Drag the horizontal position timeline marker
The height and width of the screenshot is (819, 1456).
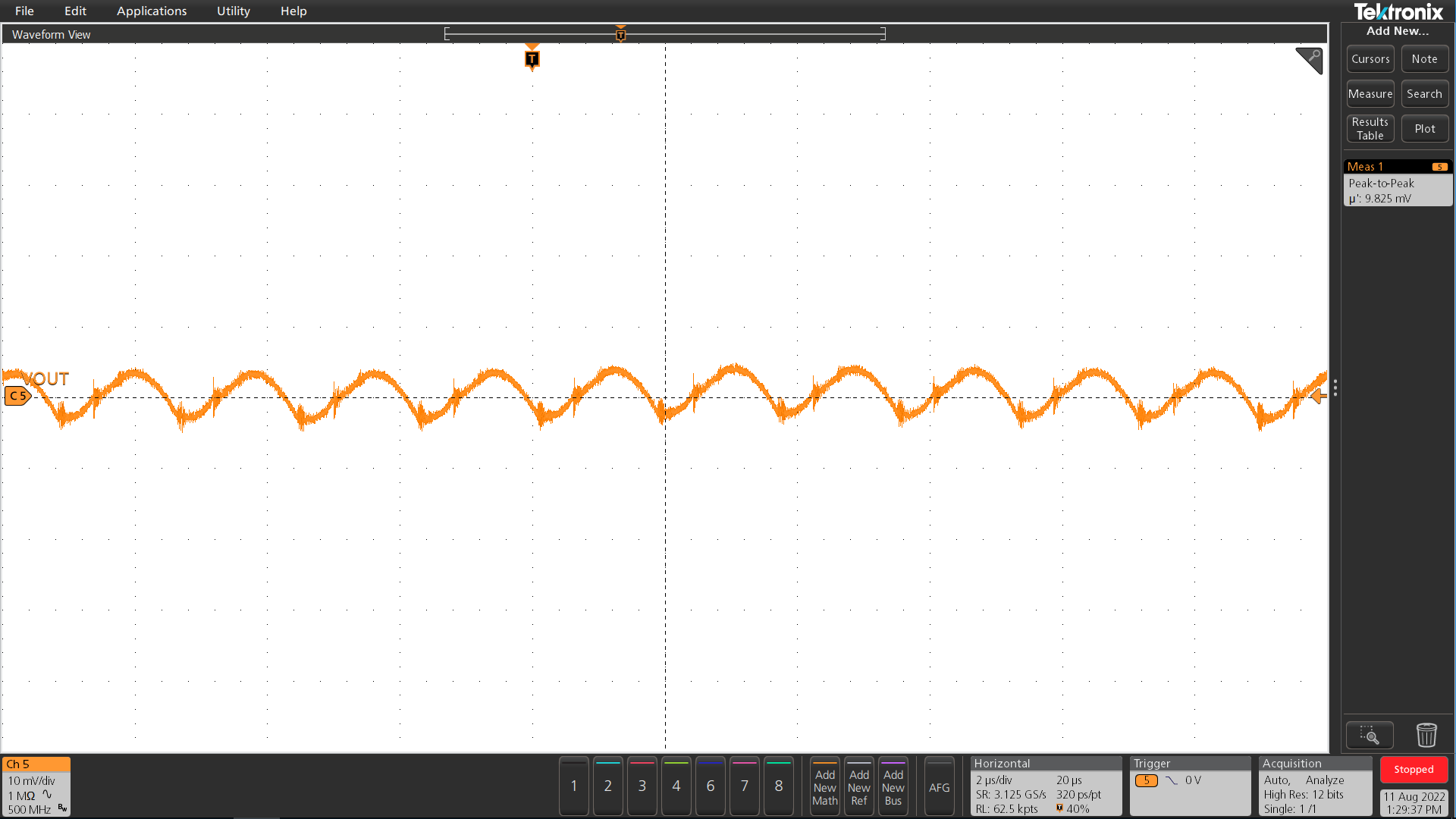[x=620, y=34]
